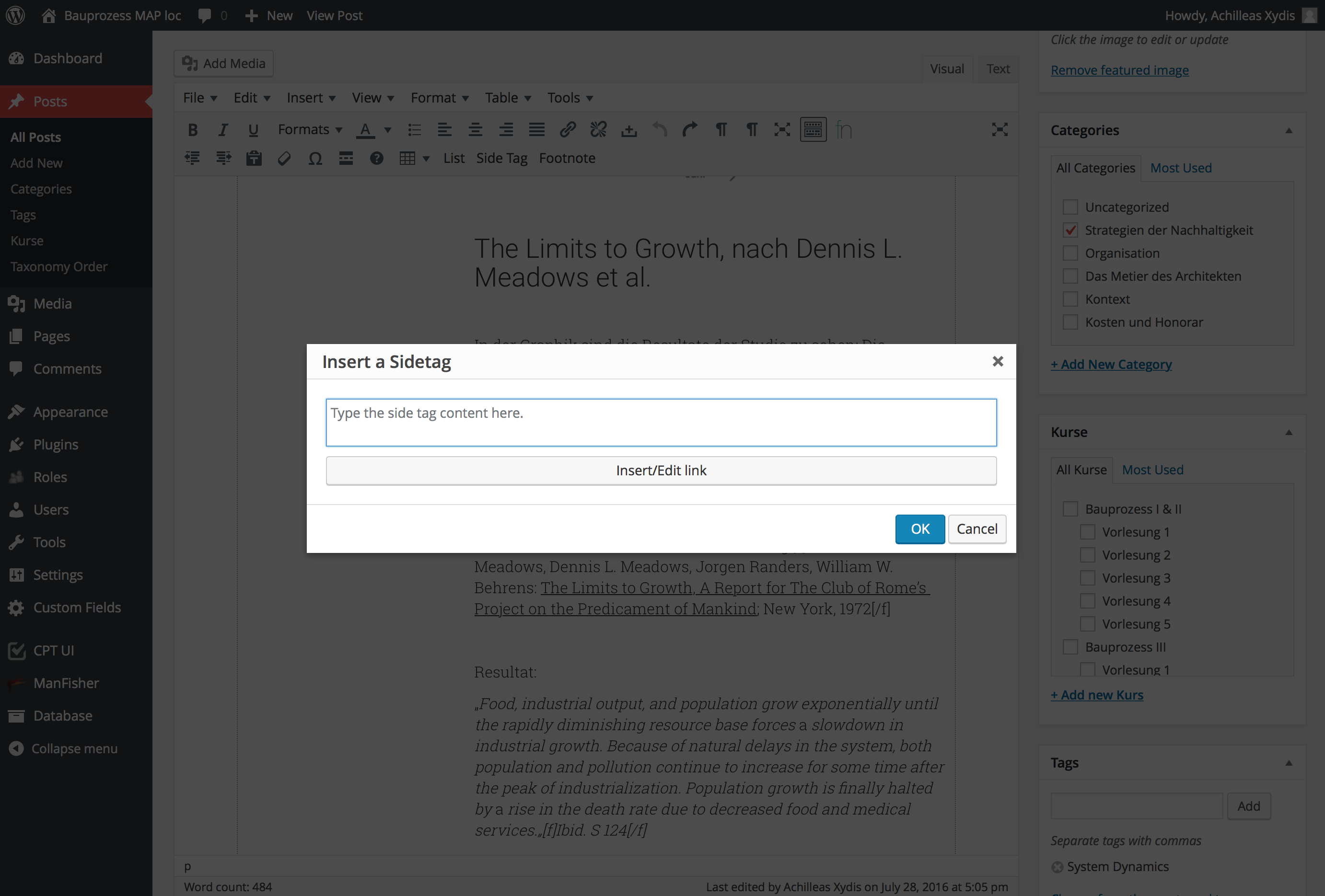
Task: Click the fn footnote icon
Action: tap(843, 130)
